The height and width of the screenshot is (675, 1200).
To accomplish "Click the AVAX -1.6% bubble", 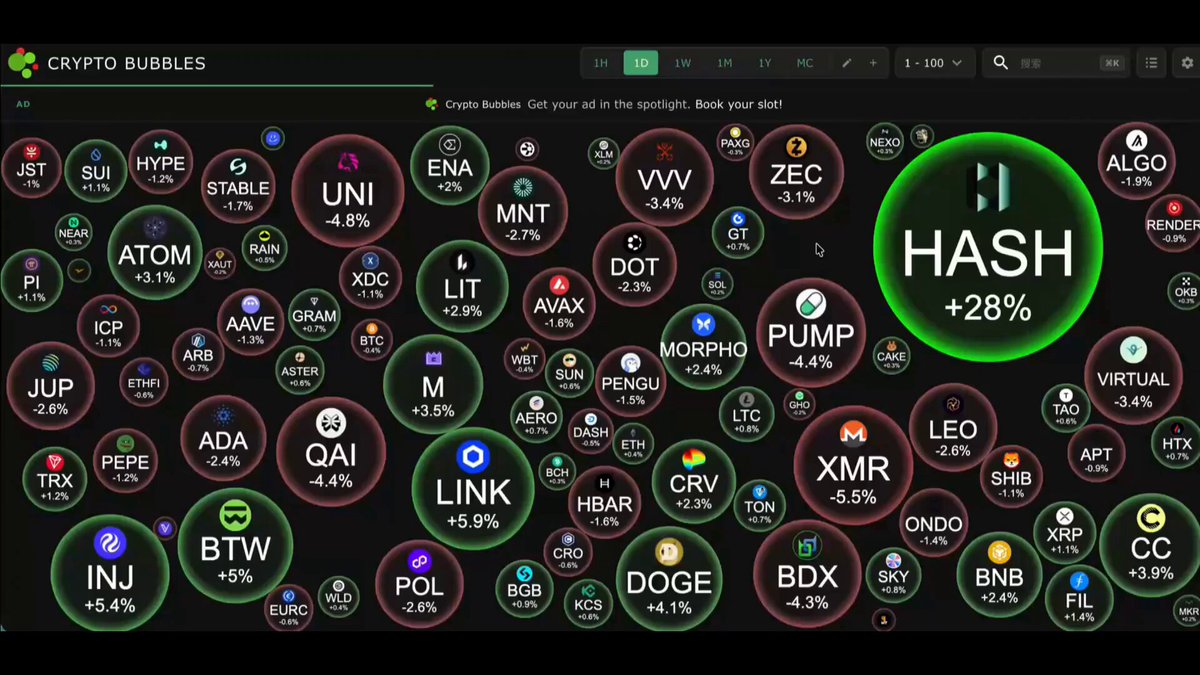I will 559,304.
